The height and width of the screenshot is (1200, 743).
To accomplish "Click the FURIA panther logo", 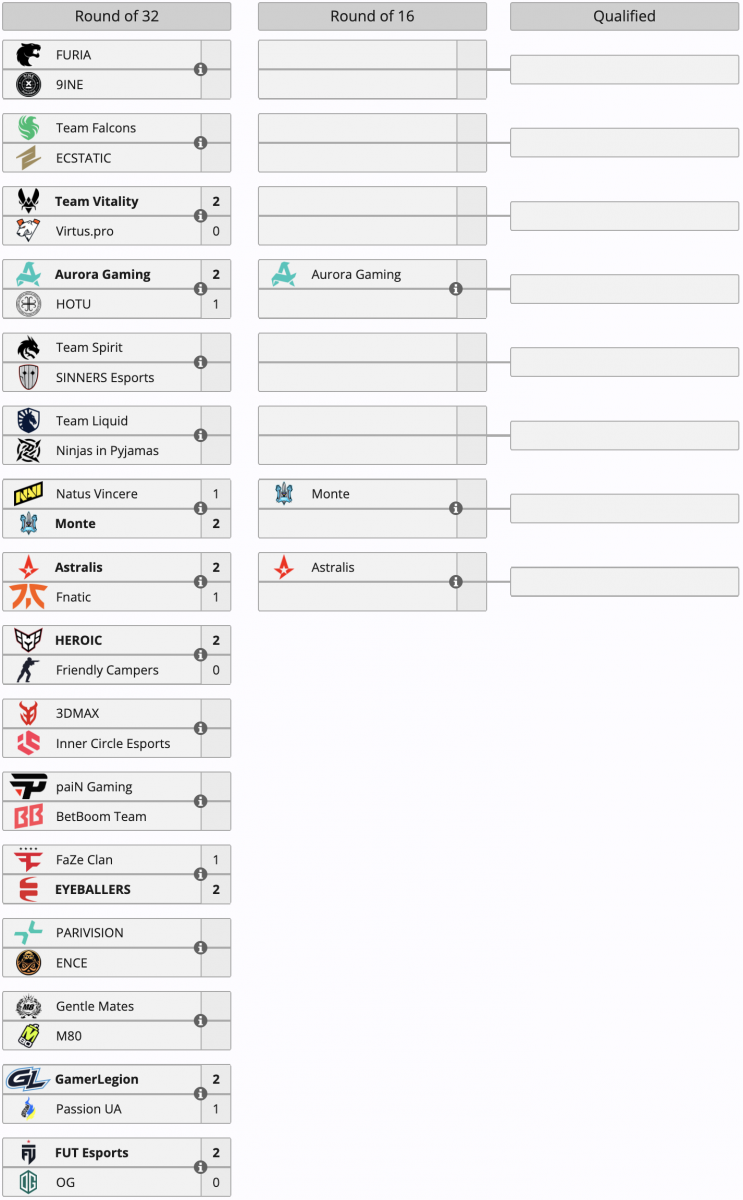I will click(28, 55).
